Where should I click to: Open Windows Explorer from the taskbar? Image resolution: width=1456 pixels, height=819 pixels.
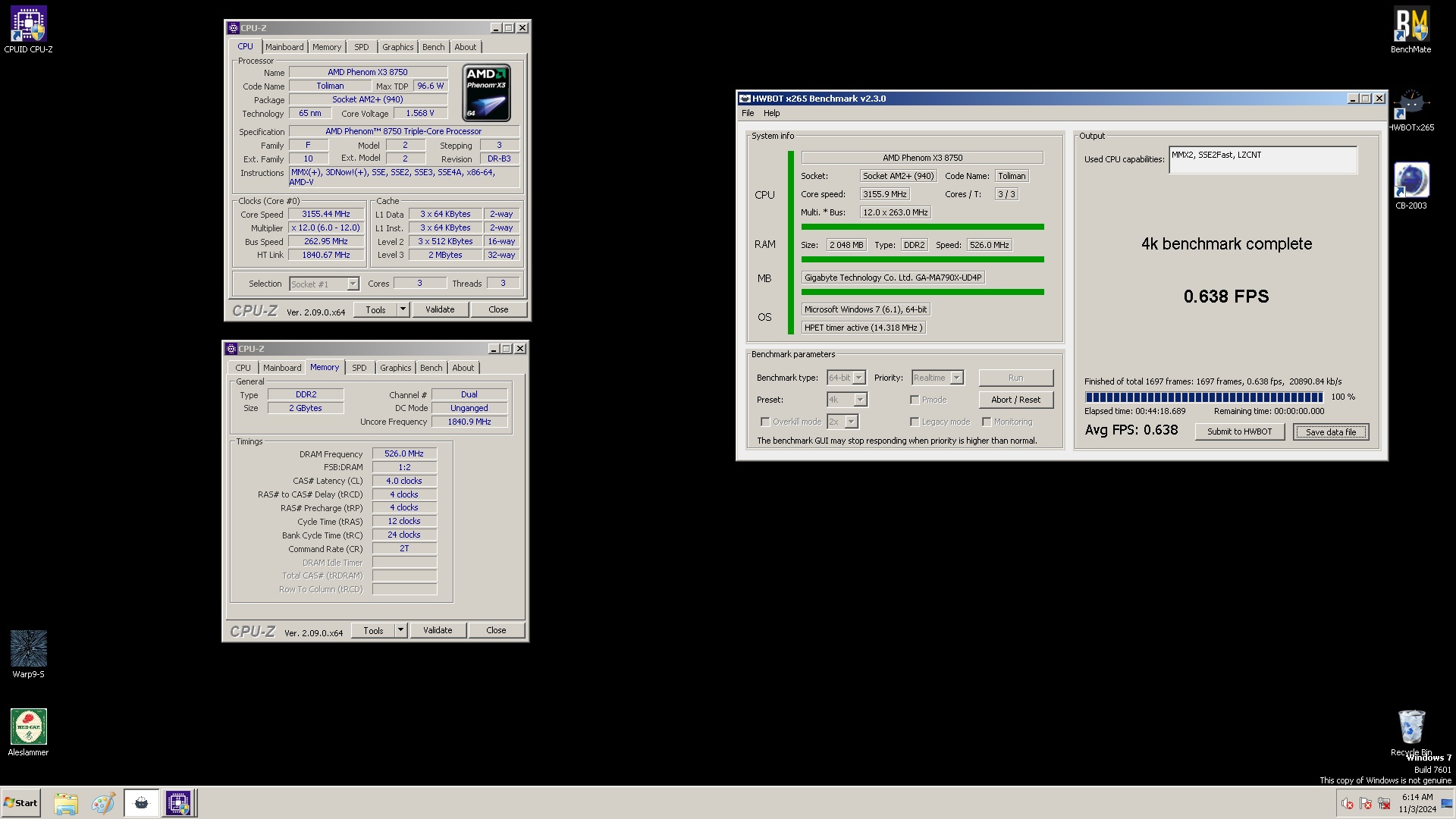[x=66, y=803]
